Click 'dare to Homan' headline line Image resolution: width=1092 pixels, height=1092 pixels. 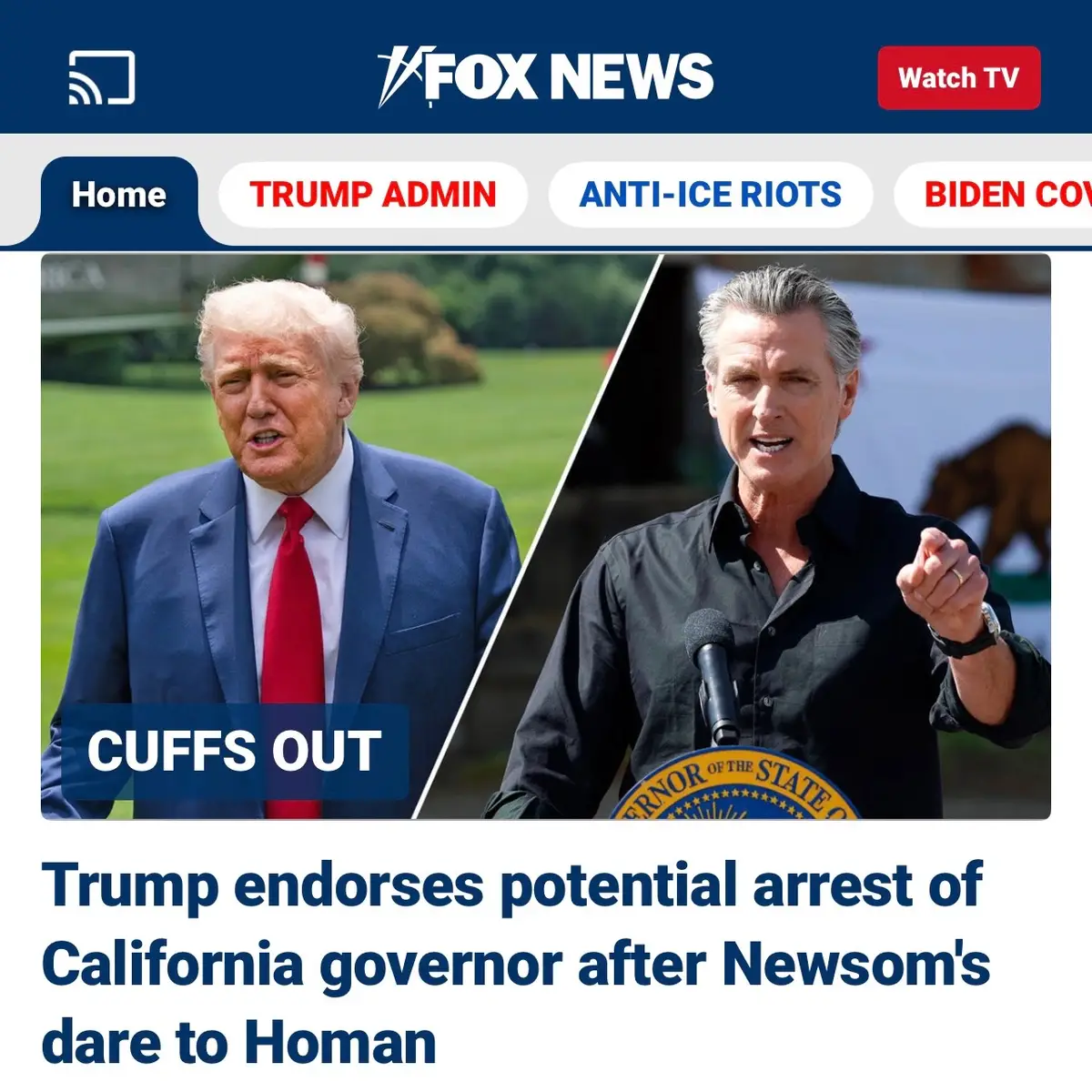pos(239,1043)
